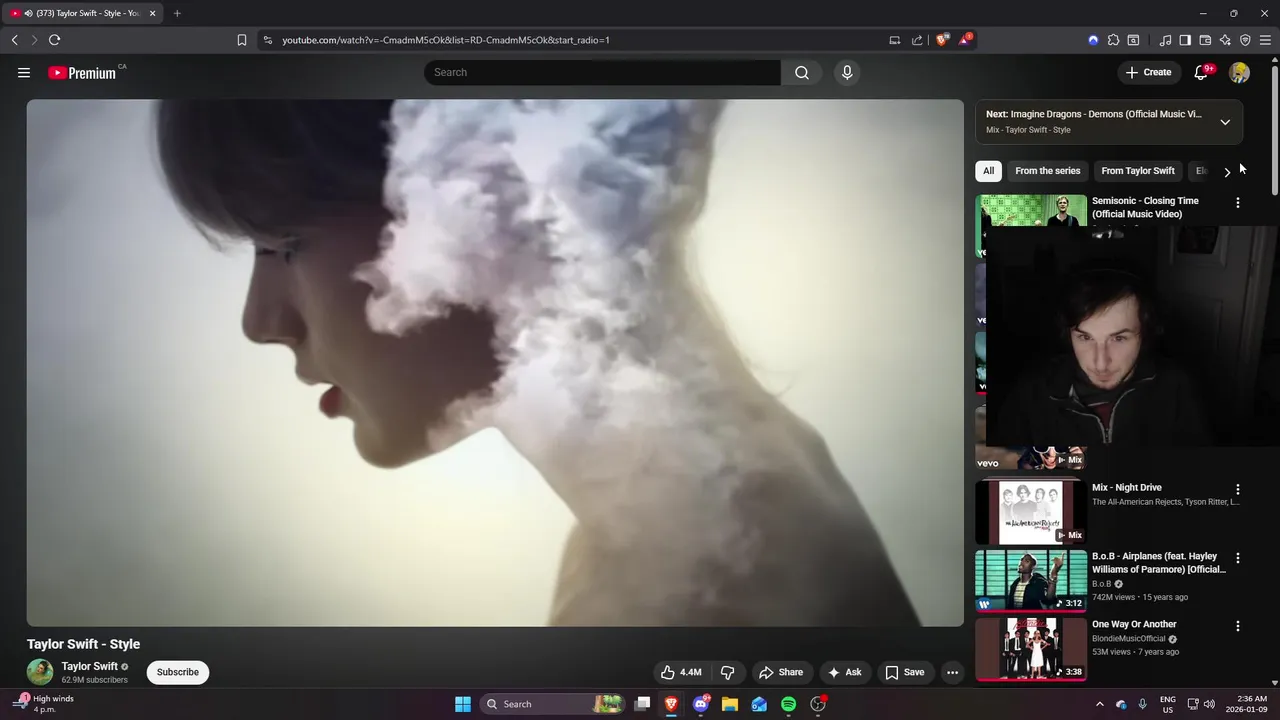Viewport: 1280px width, 720px height.
Task: Open the Taylor Swift channel name link
Action: [89, 666]
